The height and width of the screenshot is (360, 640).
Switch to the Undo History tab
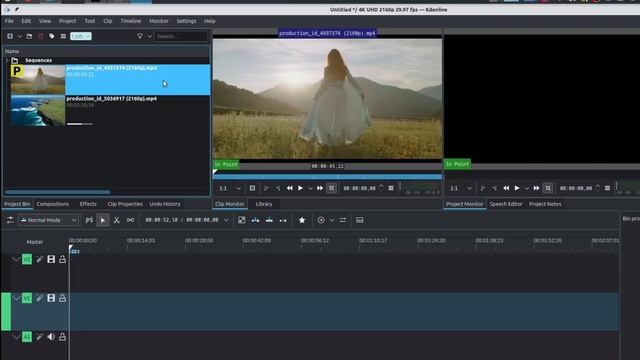[165, 204]
